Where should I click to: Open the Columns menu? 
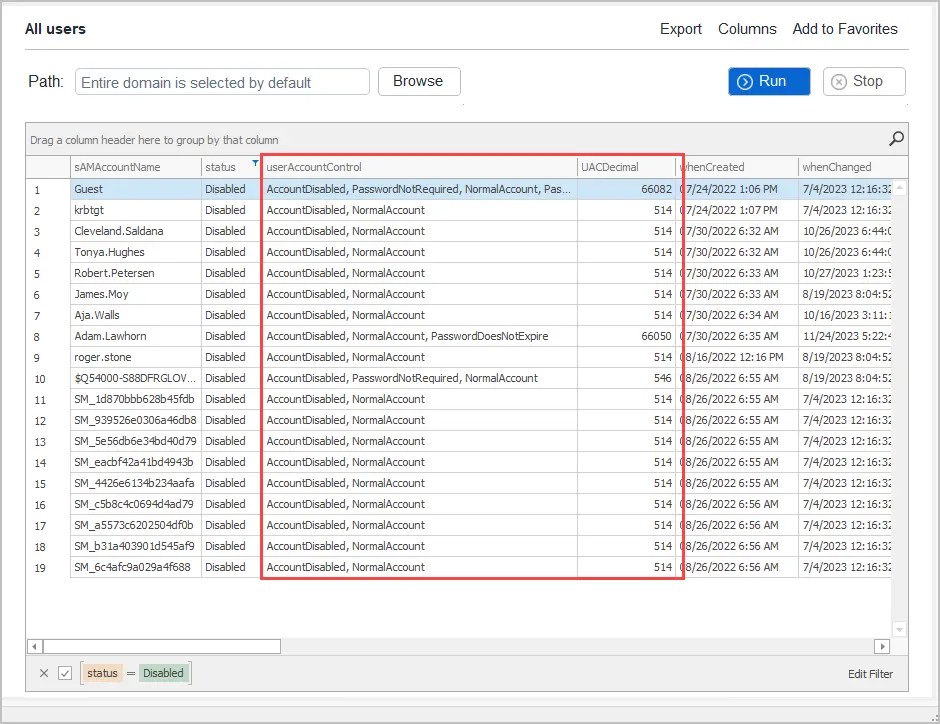point(747,29)
